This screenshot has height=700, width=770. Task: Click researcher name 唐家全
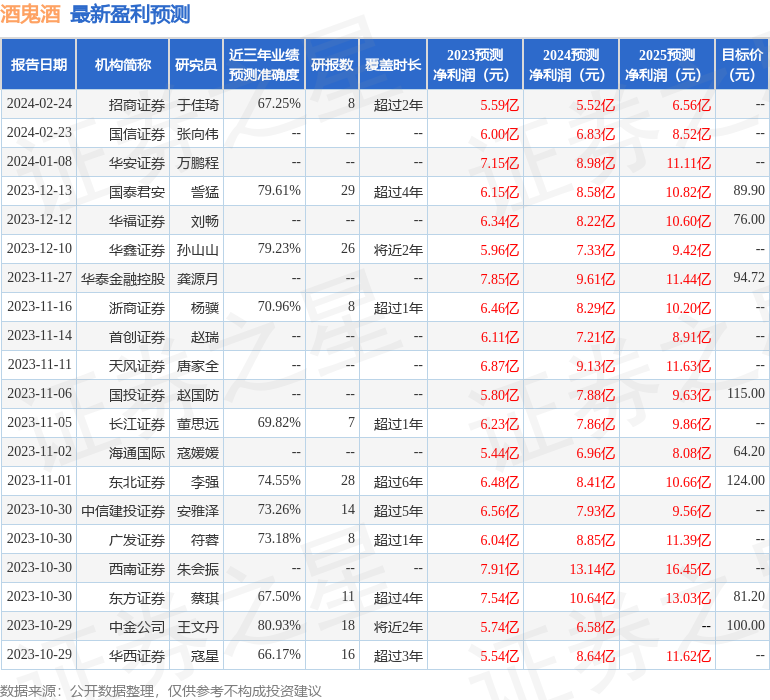click(198, 365)
